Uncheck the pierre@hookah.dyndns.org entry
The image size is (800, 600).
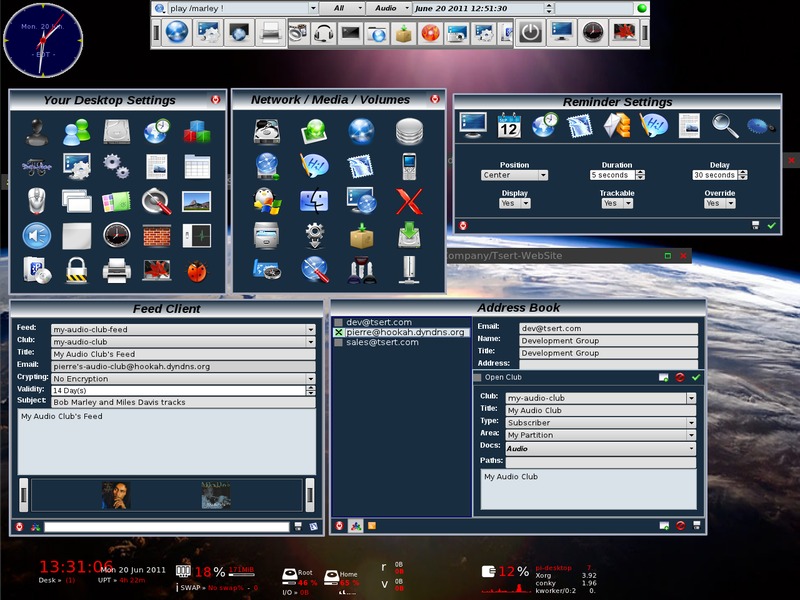tap(339, 332)
